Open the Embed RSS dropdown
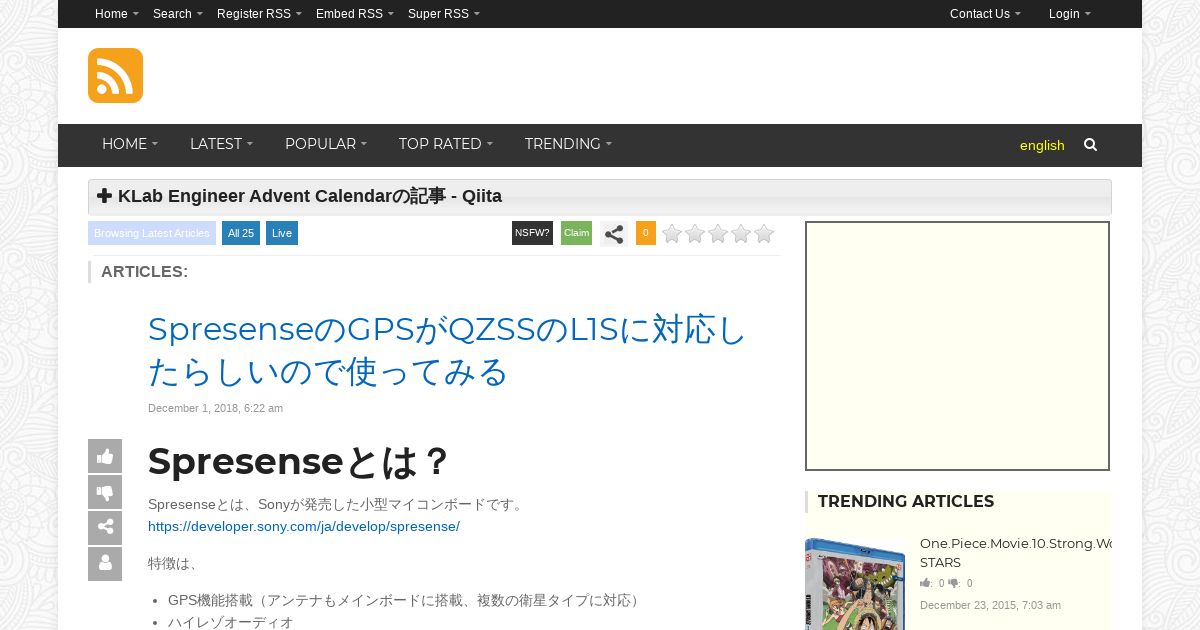This screenshot has height=630, width=1200. click(355, 14)
